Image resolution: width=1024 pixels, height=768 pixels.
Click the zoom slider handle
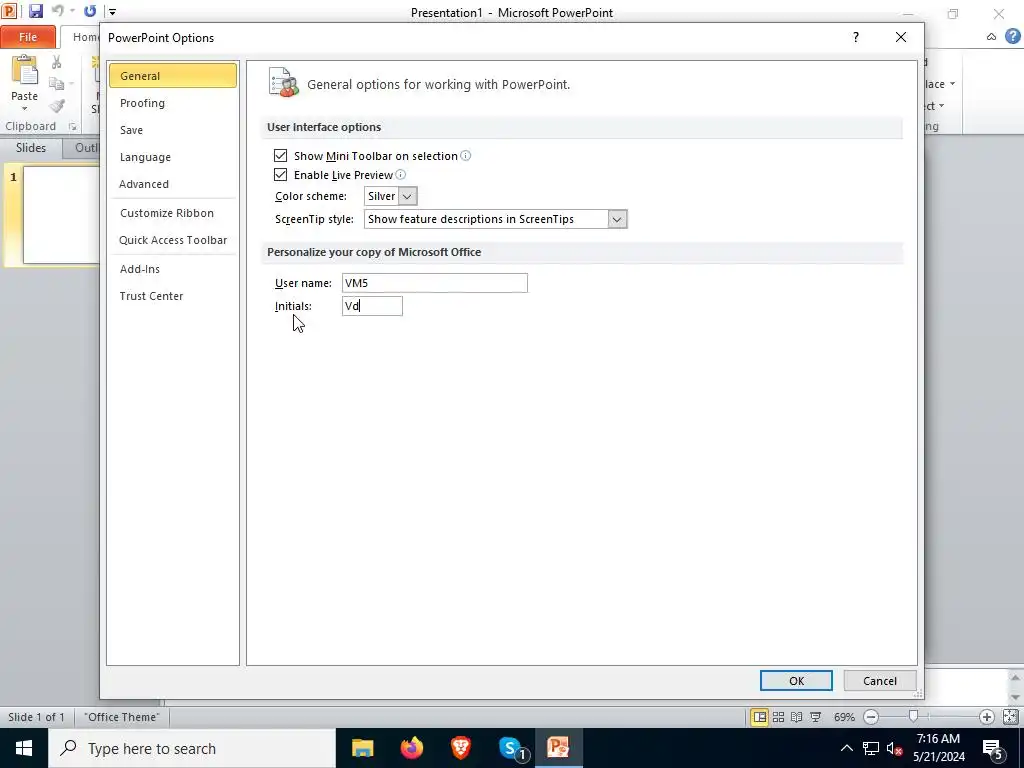(x=914, y=717)
